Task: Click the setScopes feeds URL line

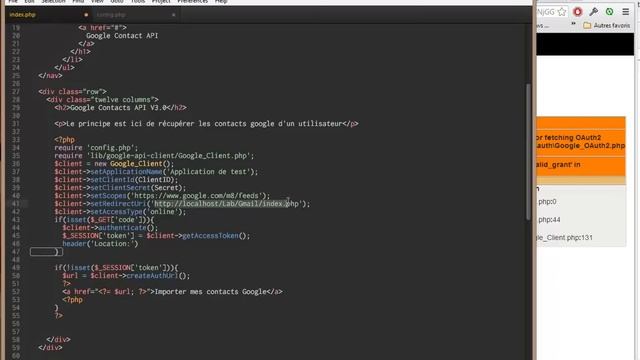Action: point(162,196)
